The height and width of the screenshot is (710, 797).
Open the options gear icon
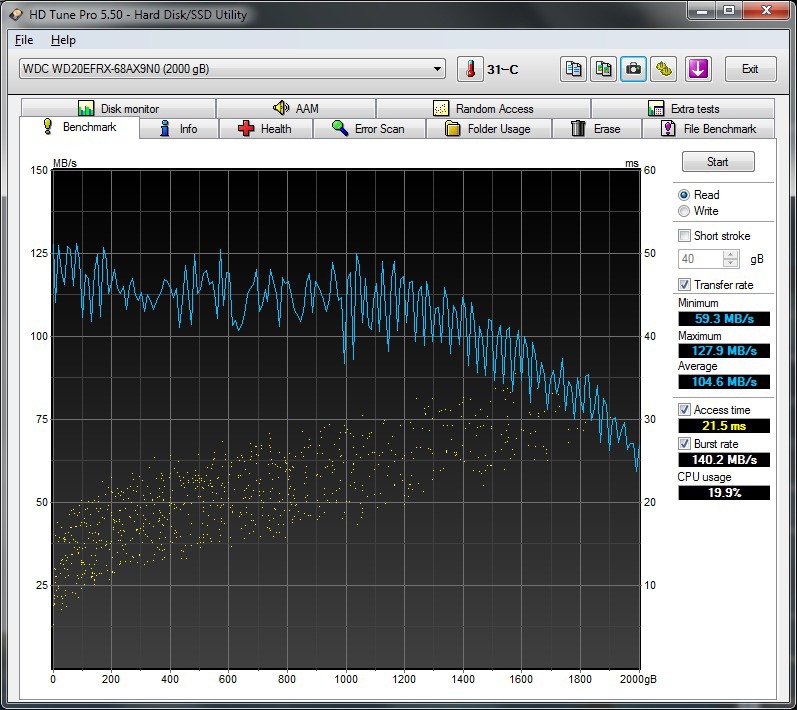pyautogui.click(x=665, y=69)
